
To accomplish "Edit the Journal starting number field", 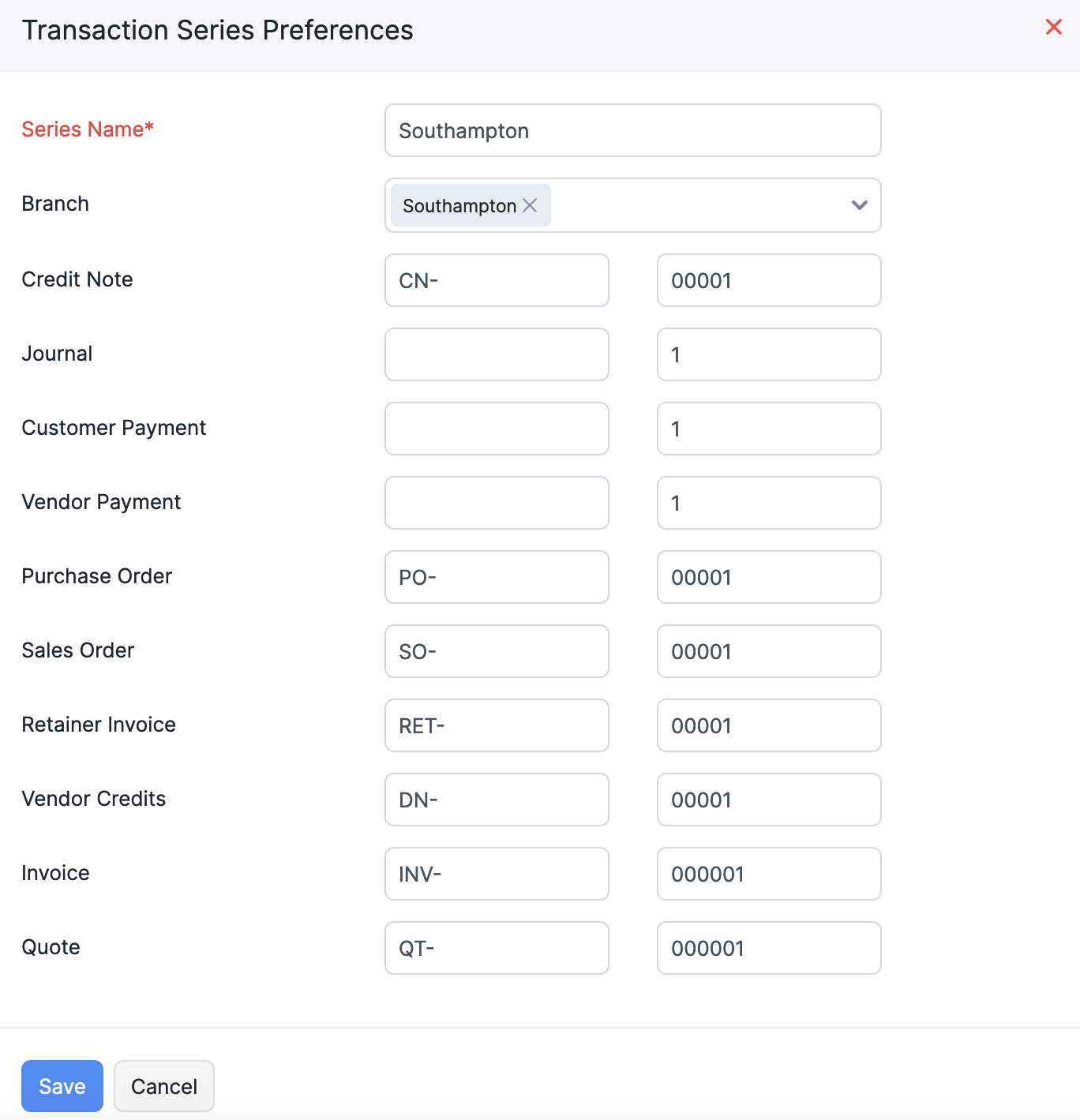I will click(768, 354).
